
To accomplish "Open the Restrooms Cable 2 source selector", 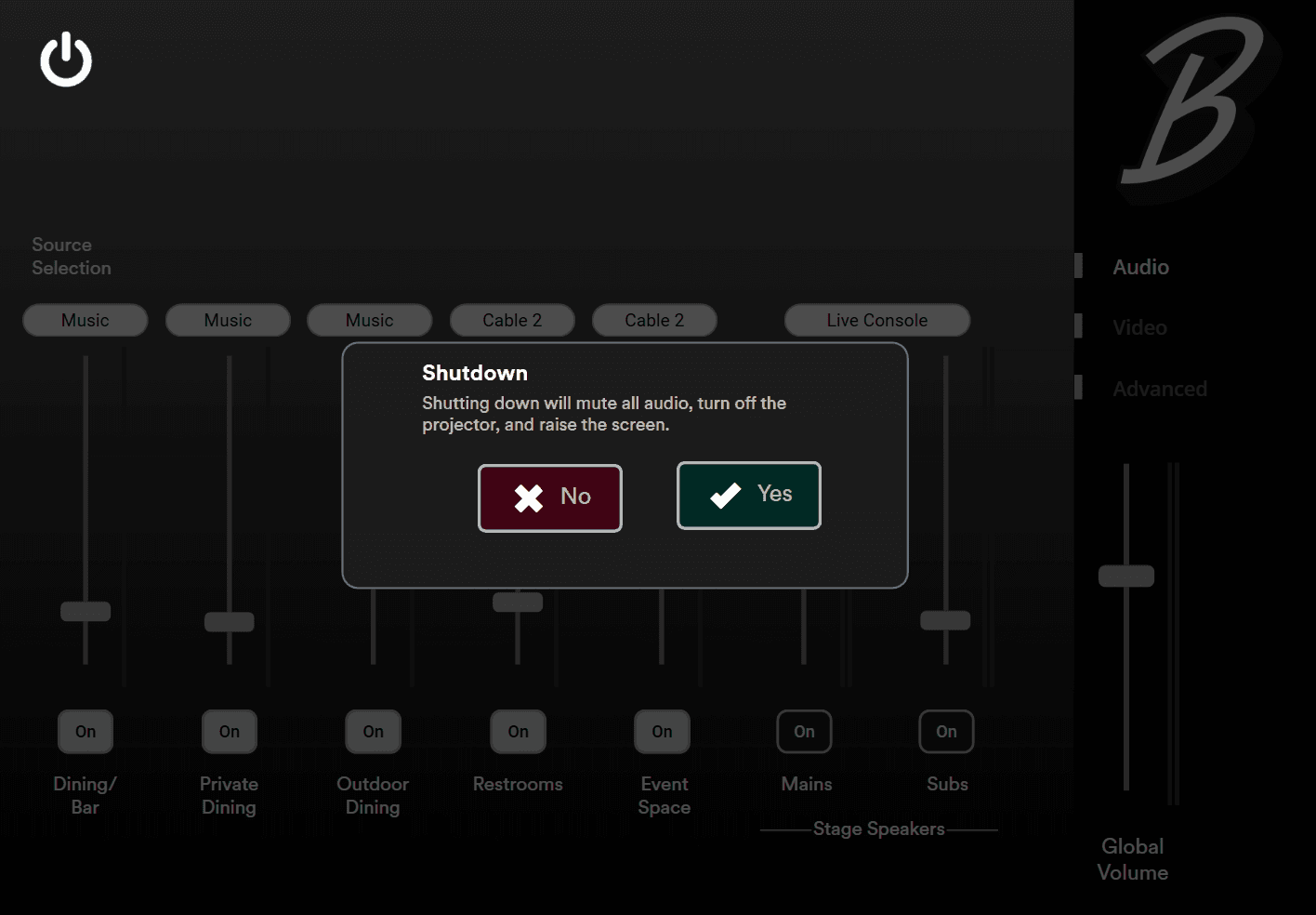I will click(512, 320).
